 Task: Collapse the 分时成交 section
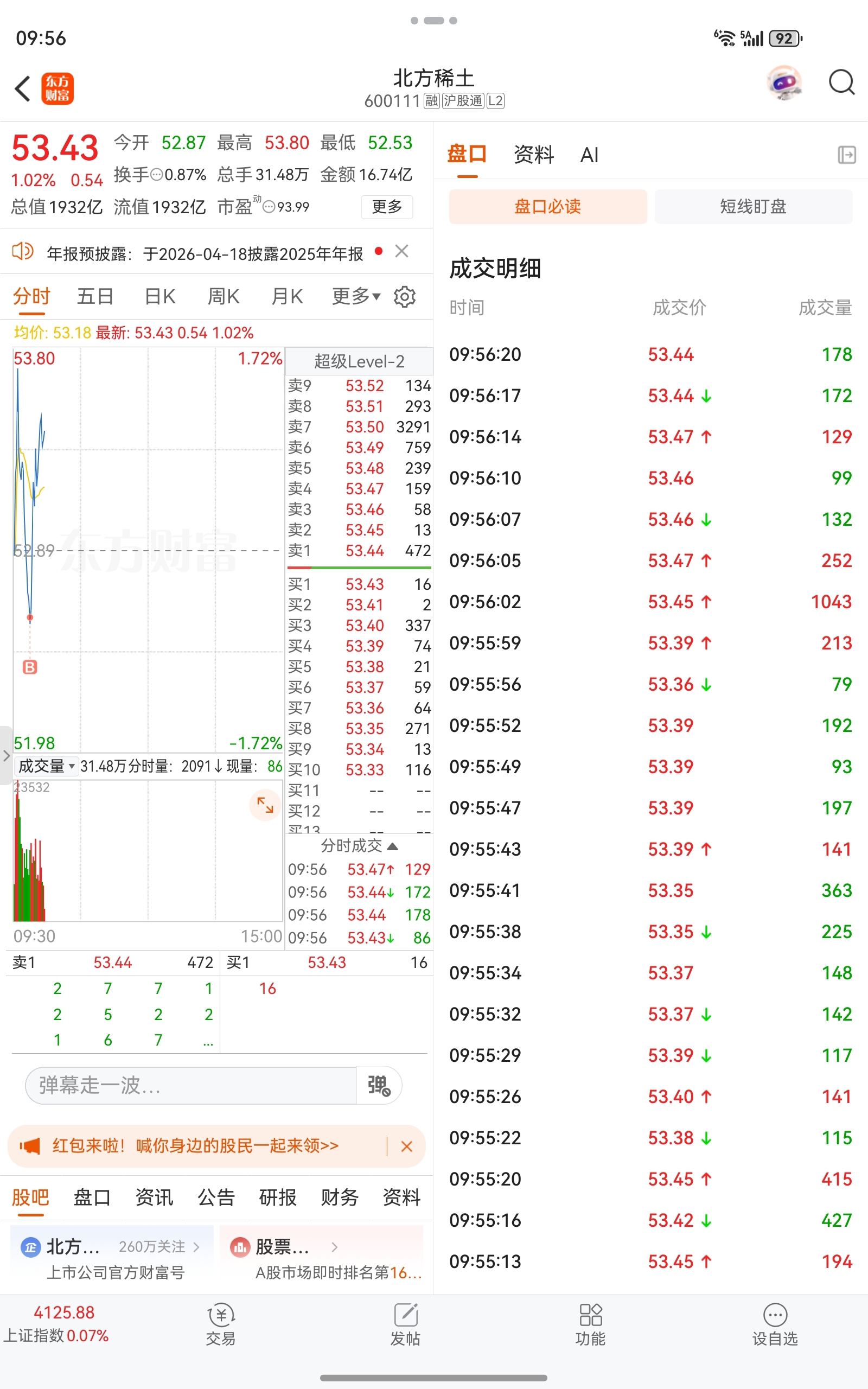359,845
